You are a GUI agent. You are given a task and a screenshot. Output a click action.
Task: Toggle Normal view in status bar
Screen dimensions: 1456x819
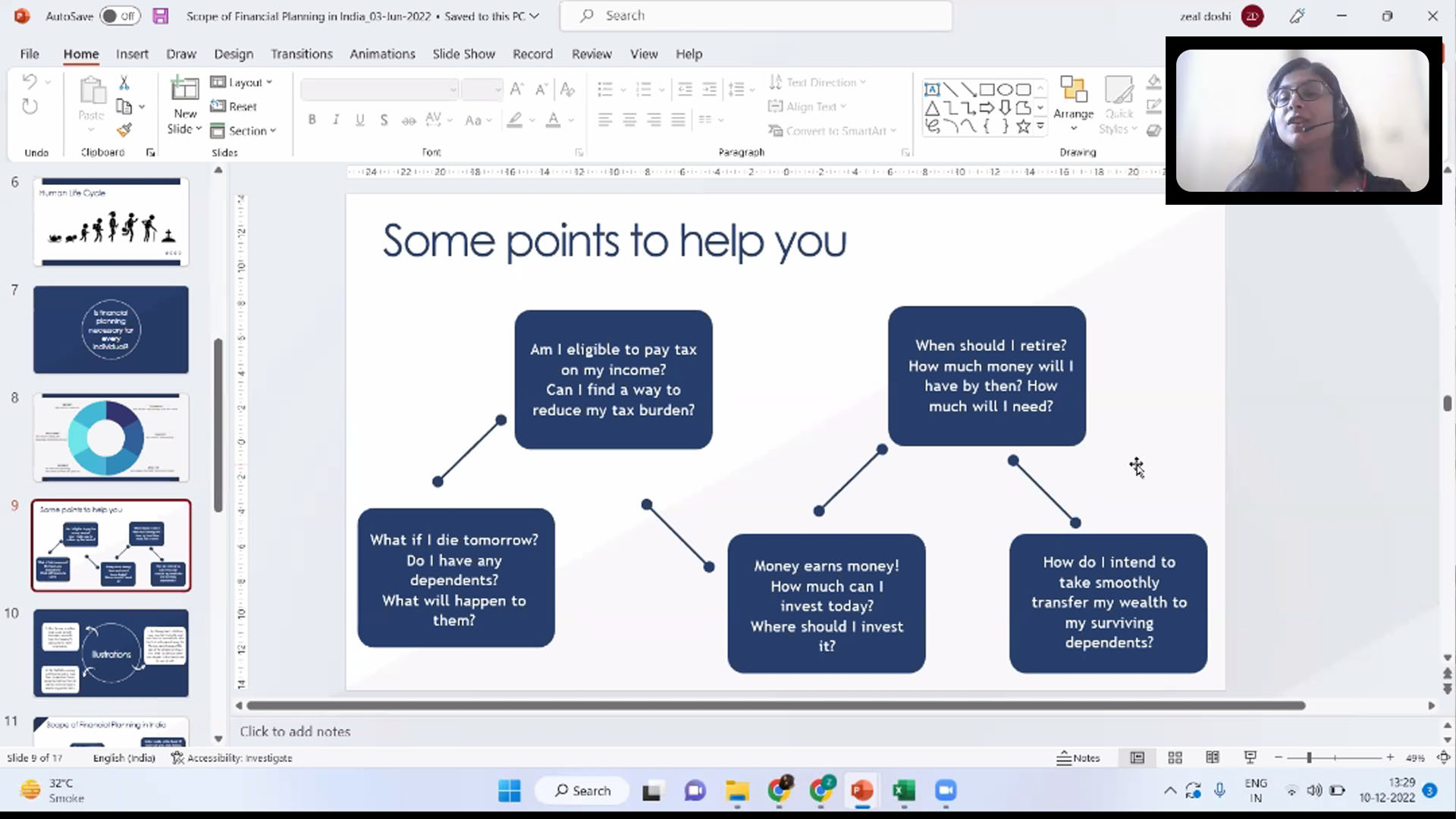[1137, 758]
